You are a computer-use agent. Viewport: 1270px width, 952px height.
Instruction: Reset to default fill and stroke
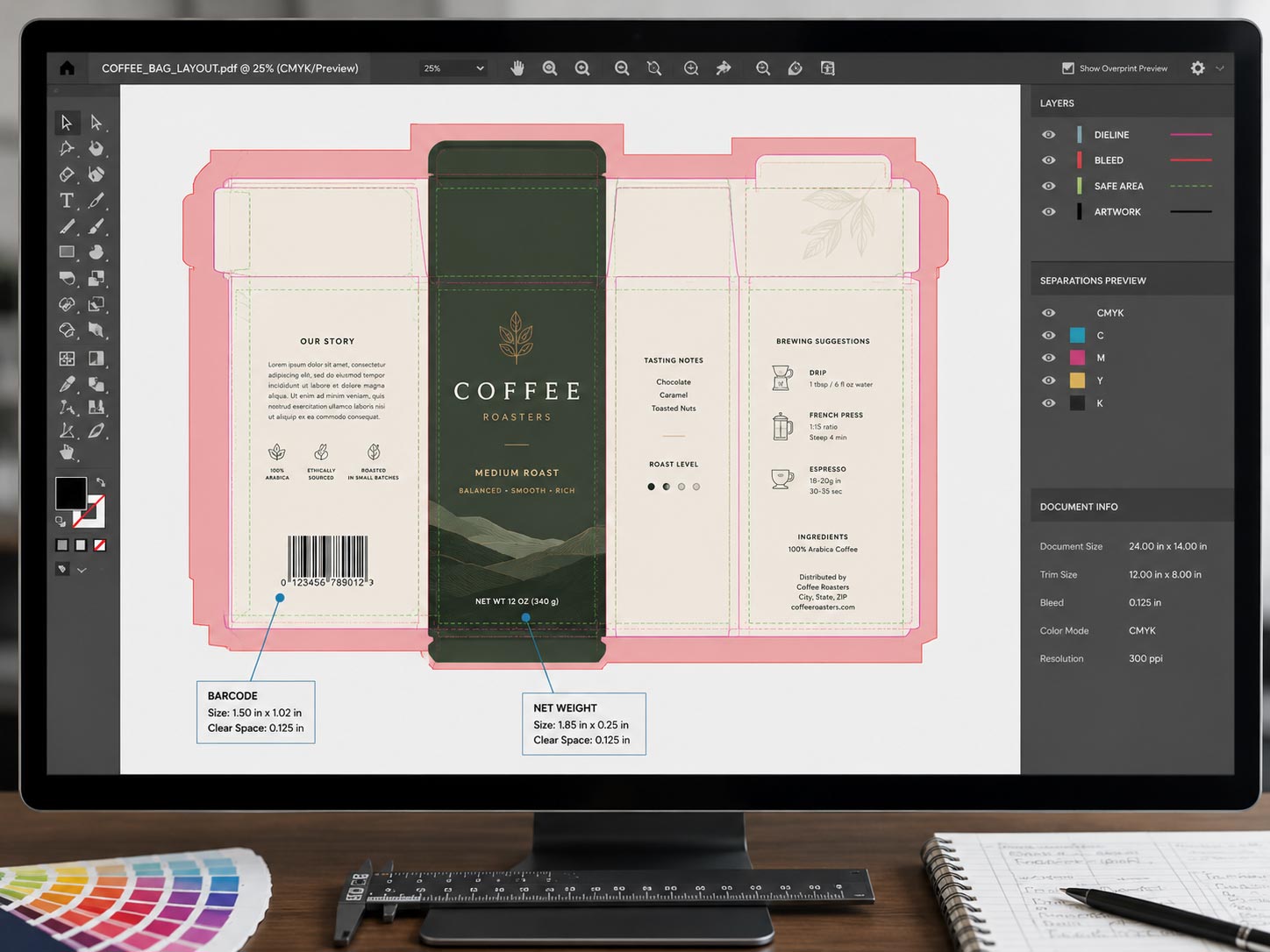pyautogui.click(x=61, y=522)
